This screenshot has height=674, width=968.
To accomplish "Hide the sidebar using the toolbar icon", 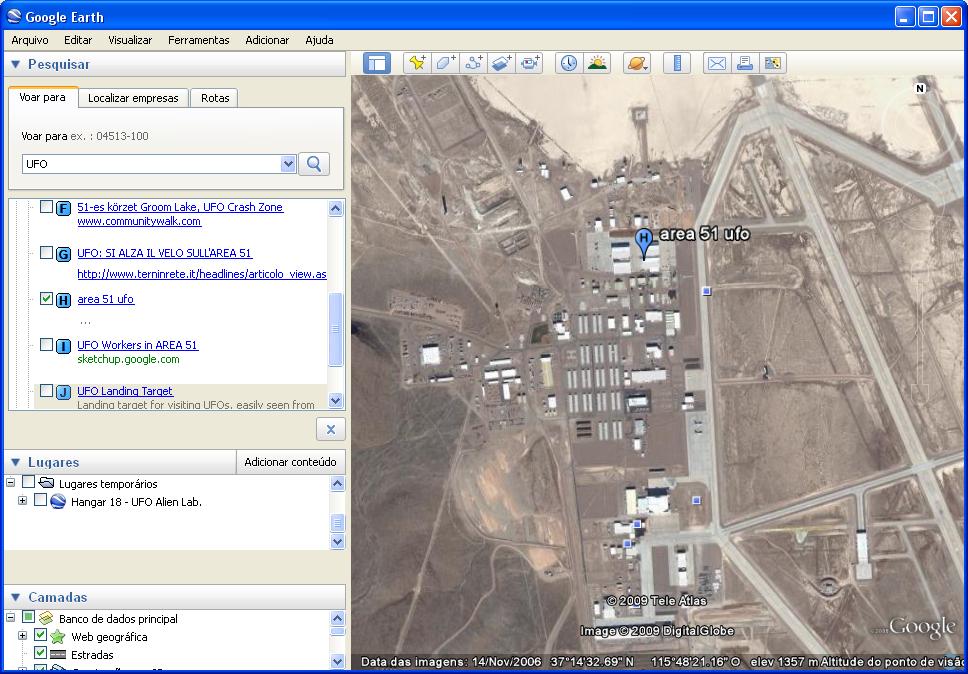I will (375, 63).
